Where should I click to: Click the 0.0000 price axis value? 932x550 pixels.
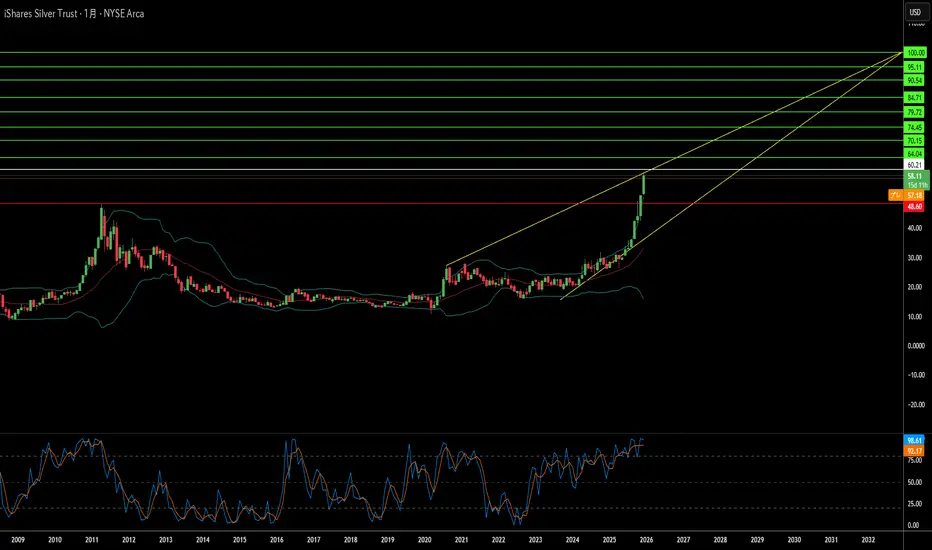coord(916,346)
